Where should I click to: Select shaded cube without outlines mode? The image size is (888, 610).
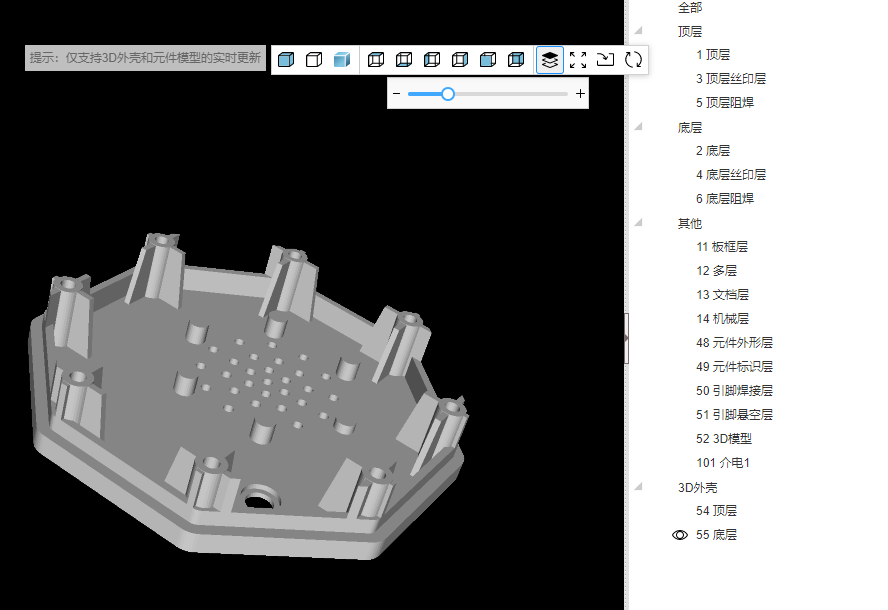341,59
